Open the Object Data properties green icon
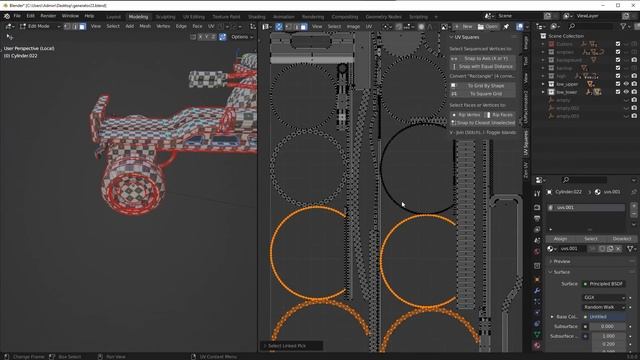The image size is (640, 360). point(537,334)
